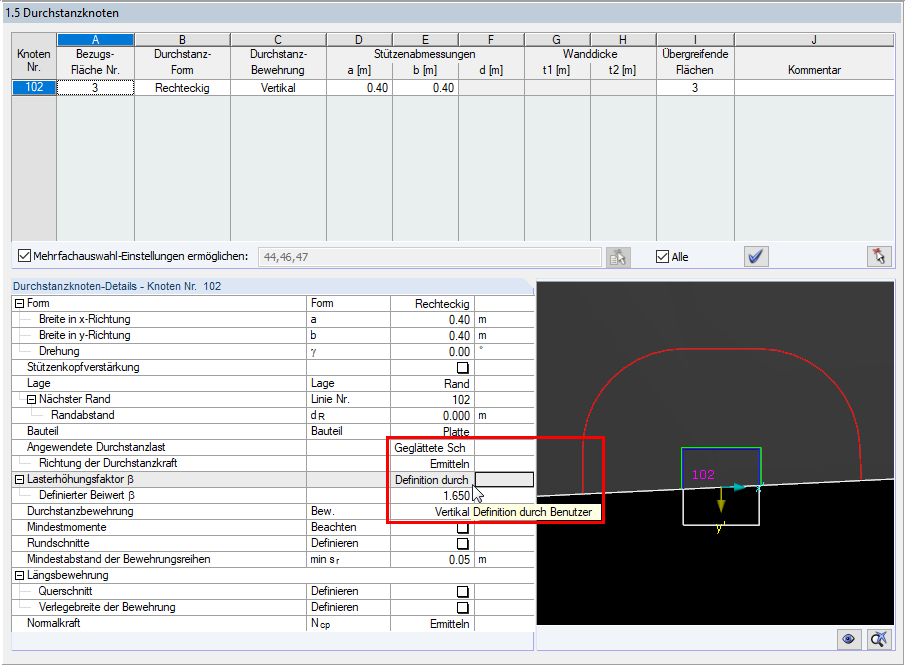Activate zoom-selection magnifier icon bottom right
The image size is (906, 667).
(x=878, y=639)
